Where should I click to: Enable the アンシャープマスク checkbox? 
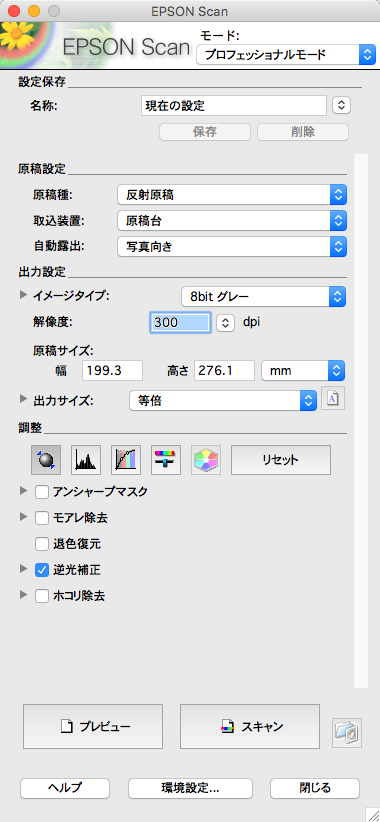(42, 492)
